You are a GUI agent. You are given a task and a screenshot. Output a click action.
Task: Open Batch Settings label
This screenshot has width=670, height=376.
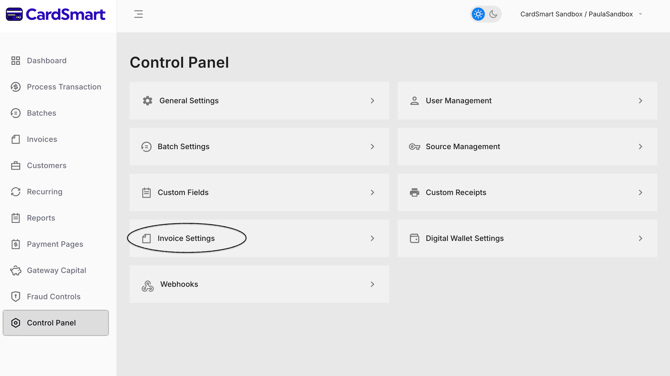183,147
